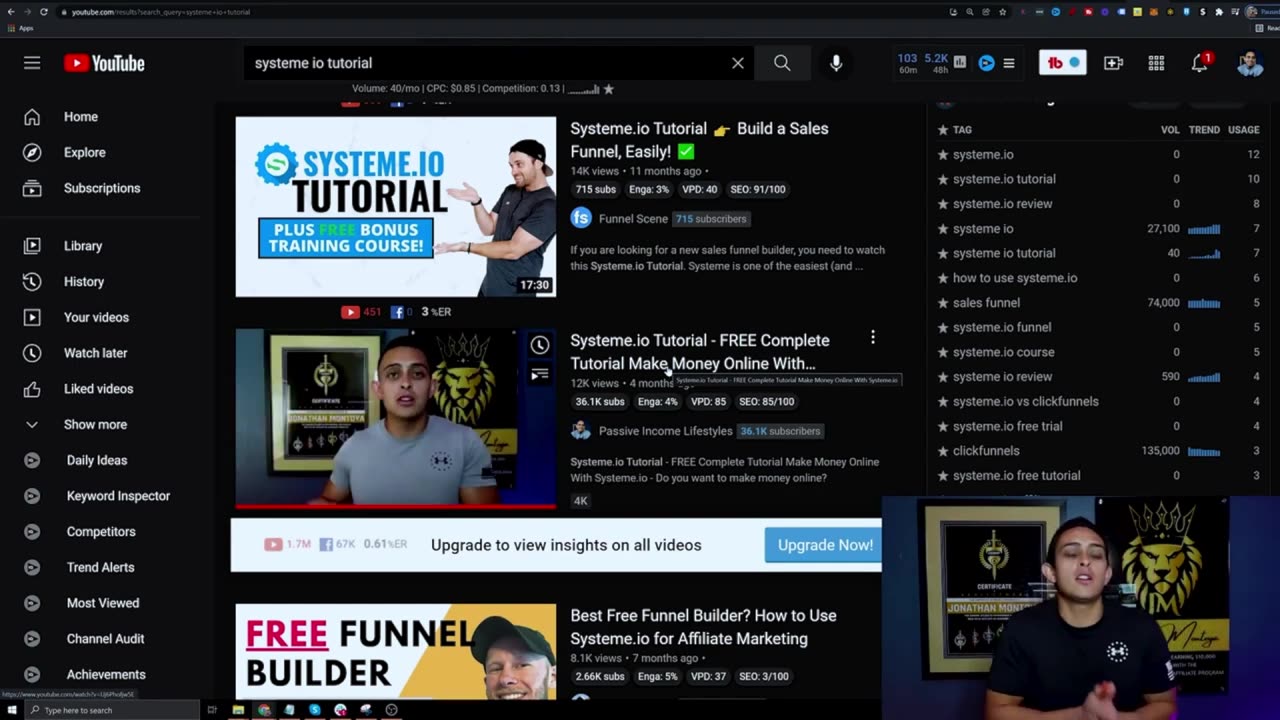Open Competitors in the sidebar

tap(100, 532)
